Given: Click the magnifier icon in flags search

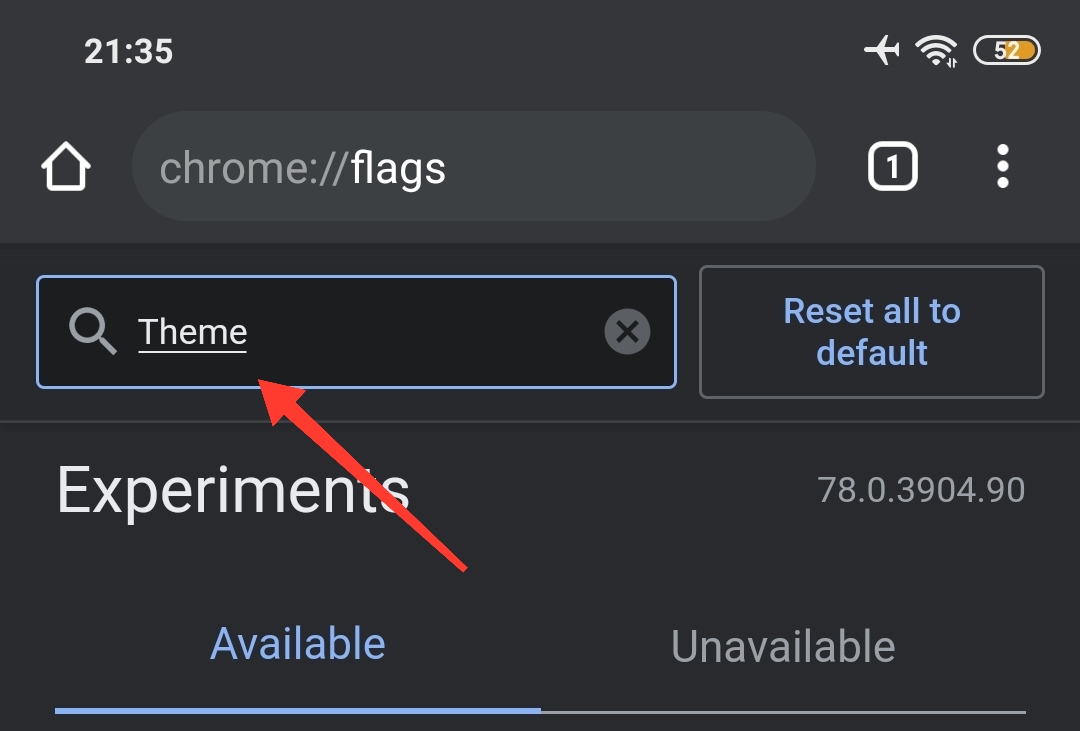Looking at the screenshot, I should (93, 331).
